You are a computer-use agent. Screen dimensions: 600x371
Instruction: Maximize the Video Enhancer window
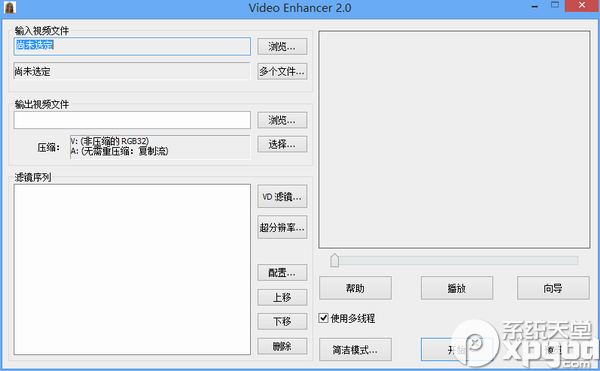[x=555, y=5]
